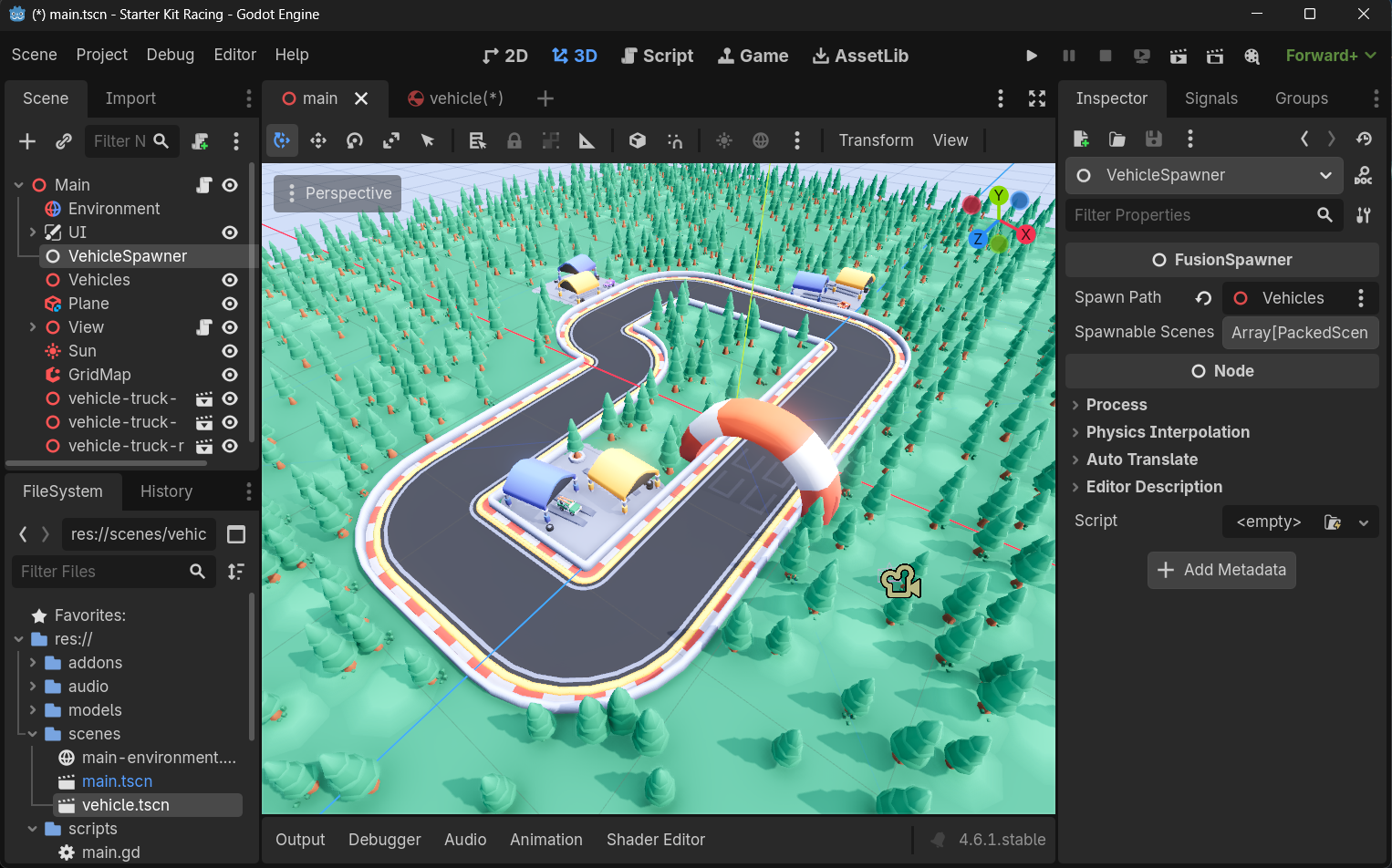Hide the Plane node visibility

point(230,304)
